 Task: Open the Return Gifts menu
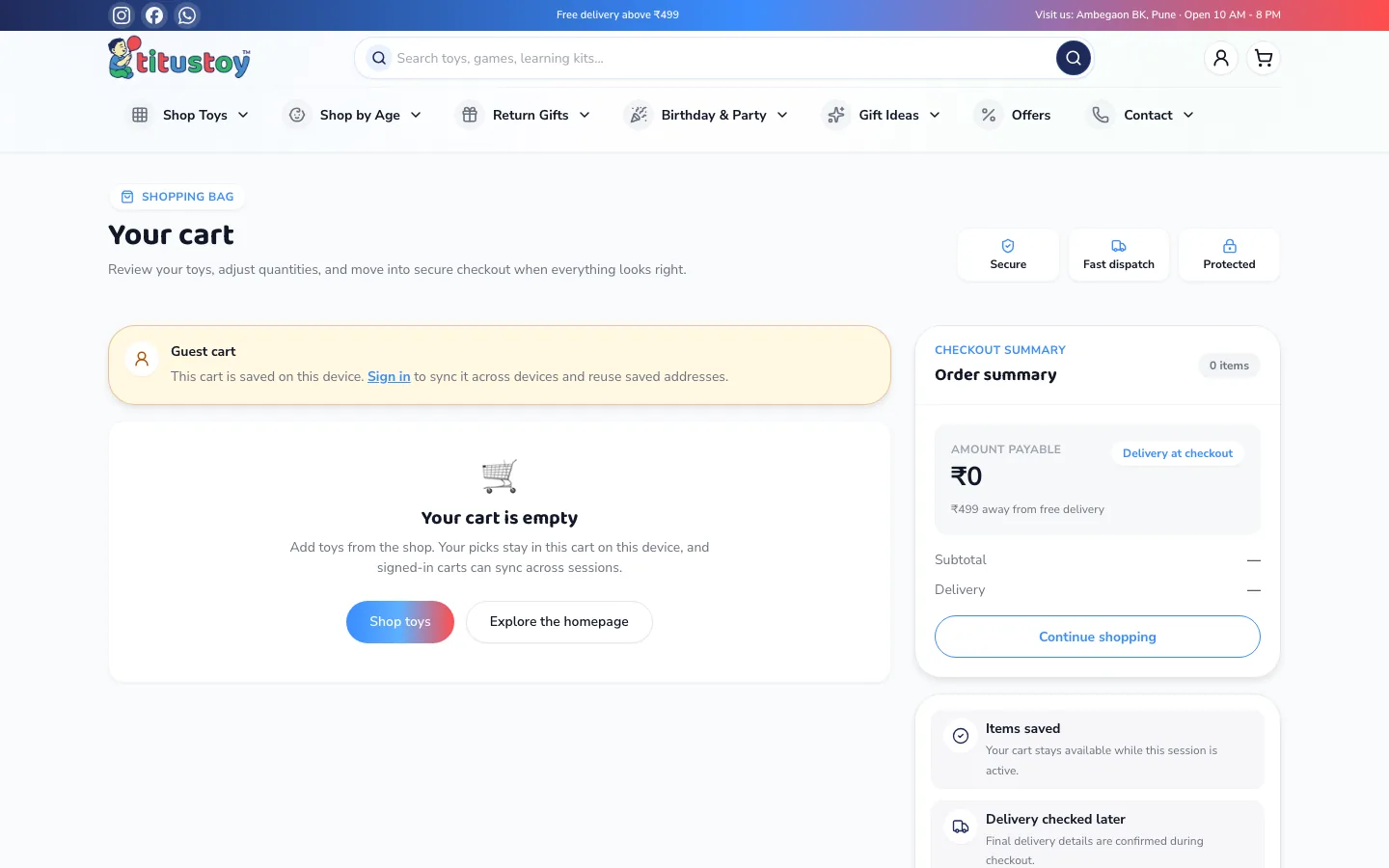pos(523,115)
